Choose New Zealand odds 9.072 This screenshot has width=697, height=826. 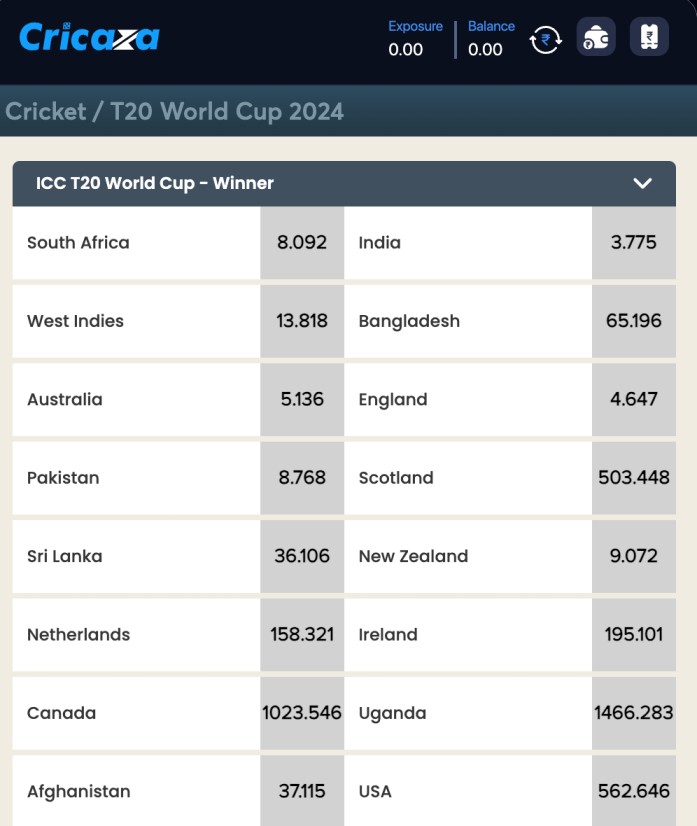634,556
